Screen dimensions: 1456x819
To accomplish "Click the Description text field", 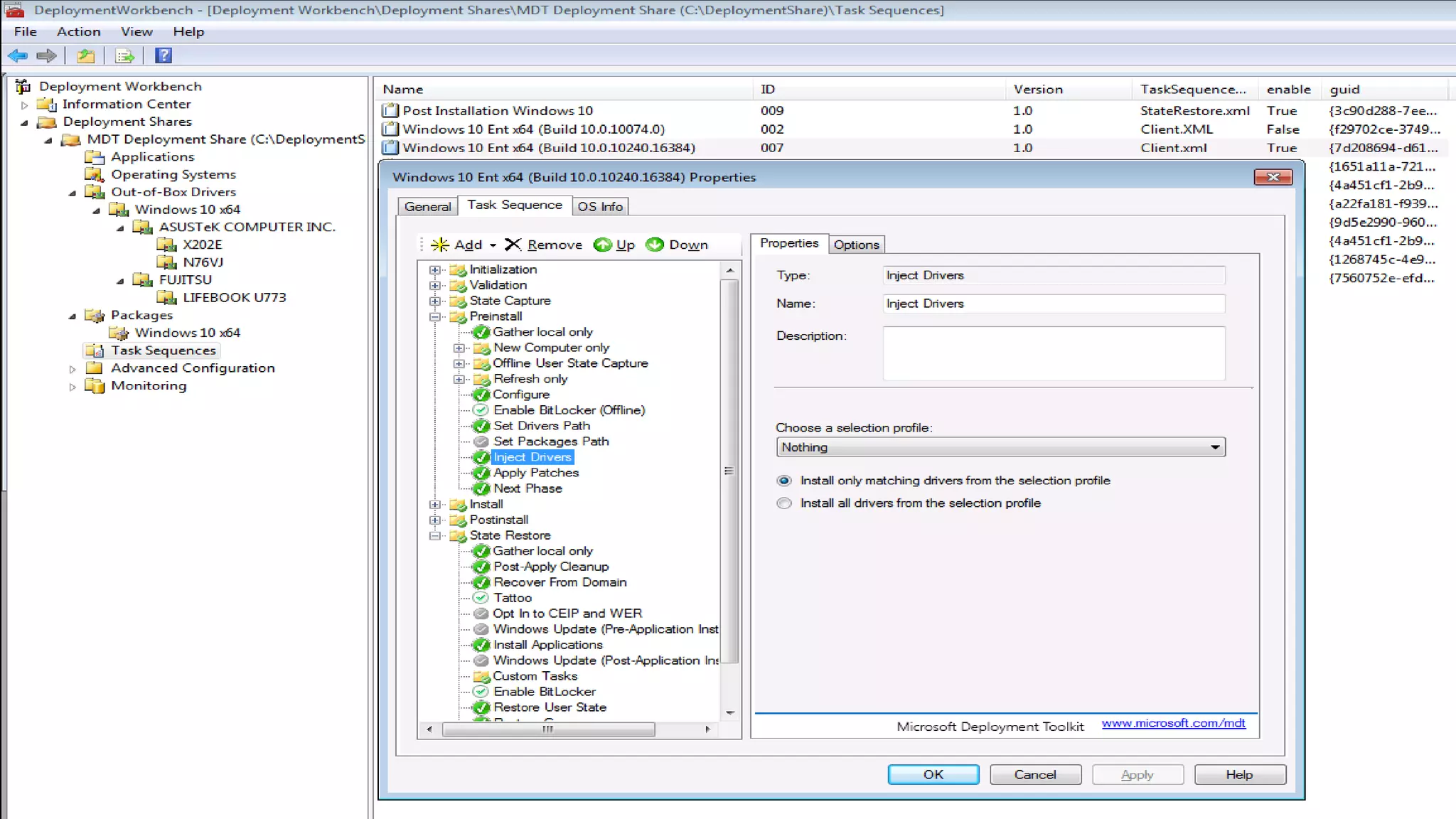I will tap(1054, 353).
